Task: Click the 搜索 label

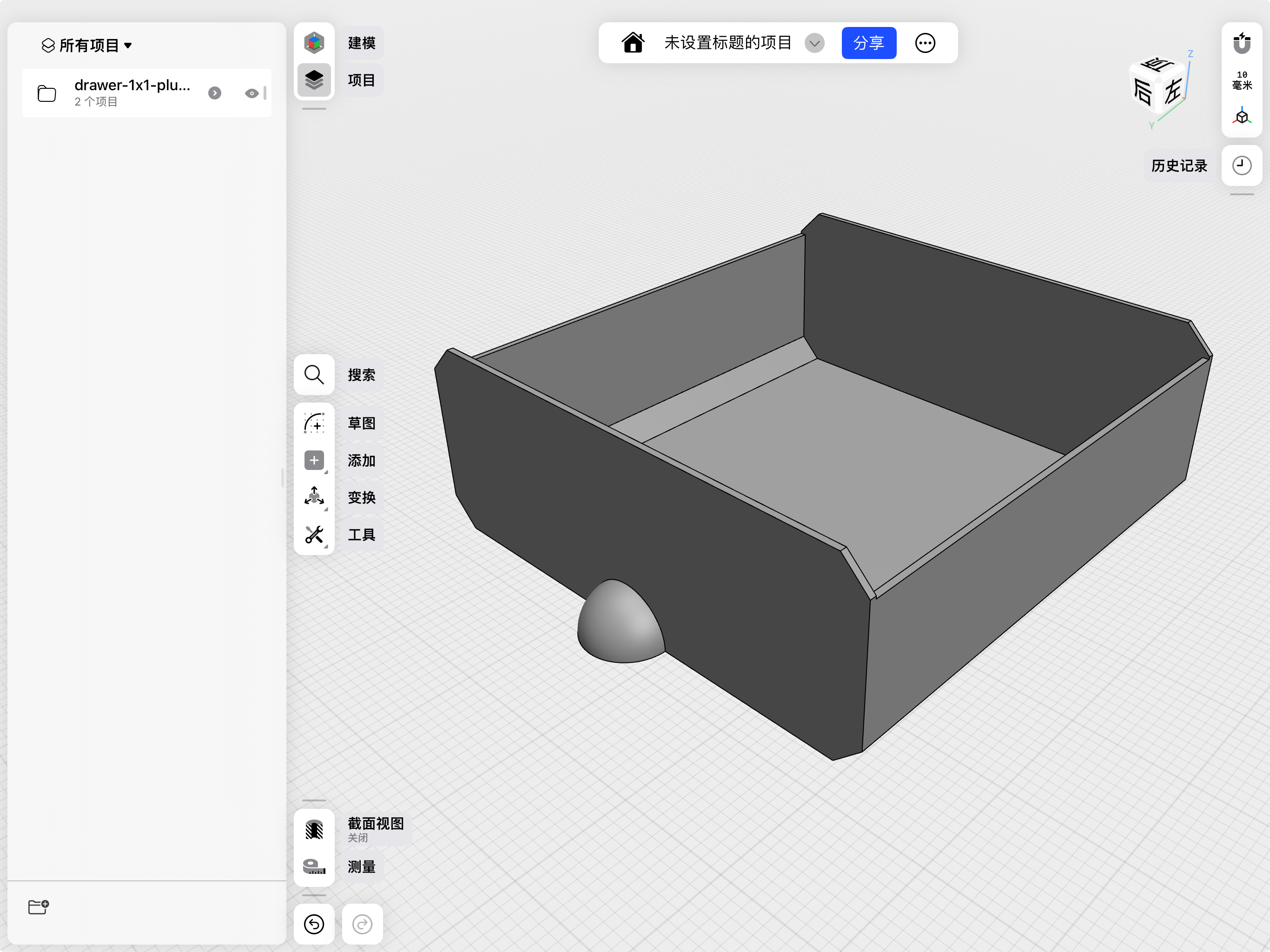Action: coord(362,374)
